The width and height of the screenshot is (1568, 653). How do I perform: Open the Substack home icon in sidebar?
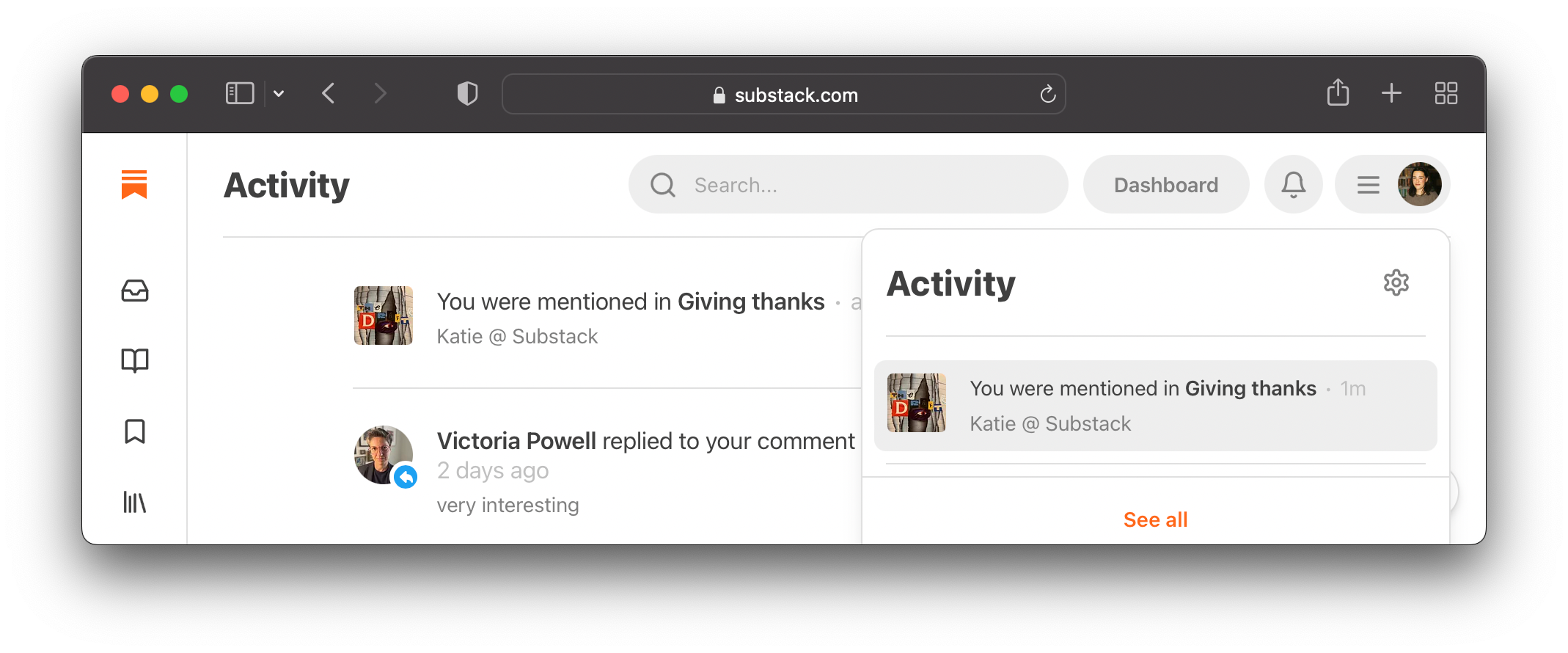click(x=135, y=184)
